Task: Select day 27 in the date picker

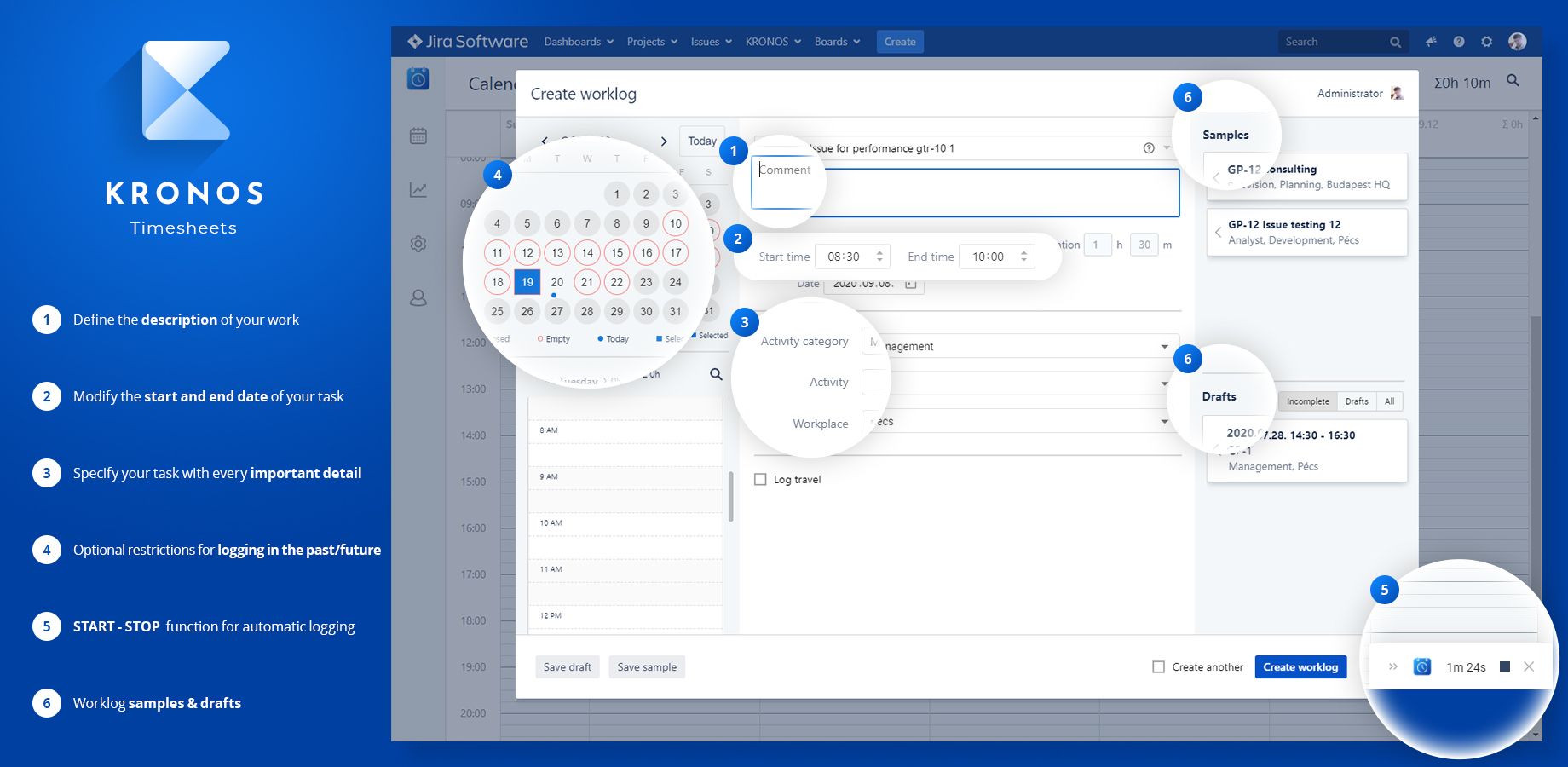Action: (557, 311)
